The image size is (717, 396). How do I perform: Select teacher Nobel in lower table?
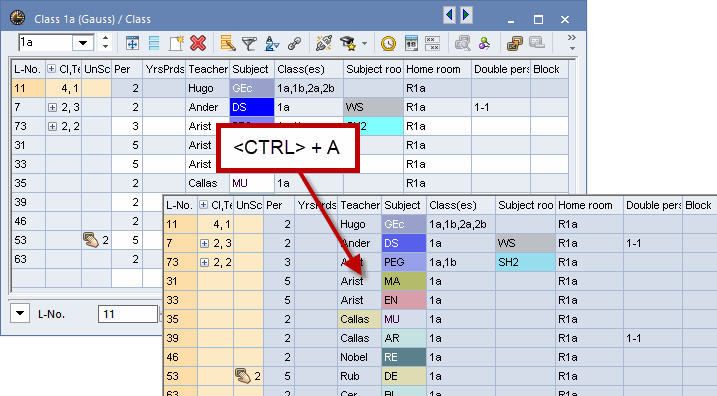[359, 357]
